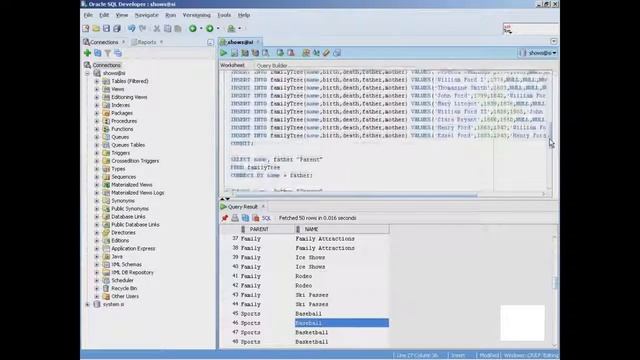Switch to the Reports tab
This screenshot has height=360, width=640.
click(x=147, y=42)
